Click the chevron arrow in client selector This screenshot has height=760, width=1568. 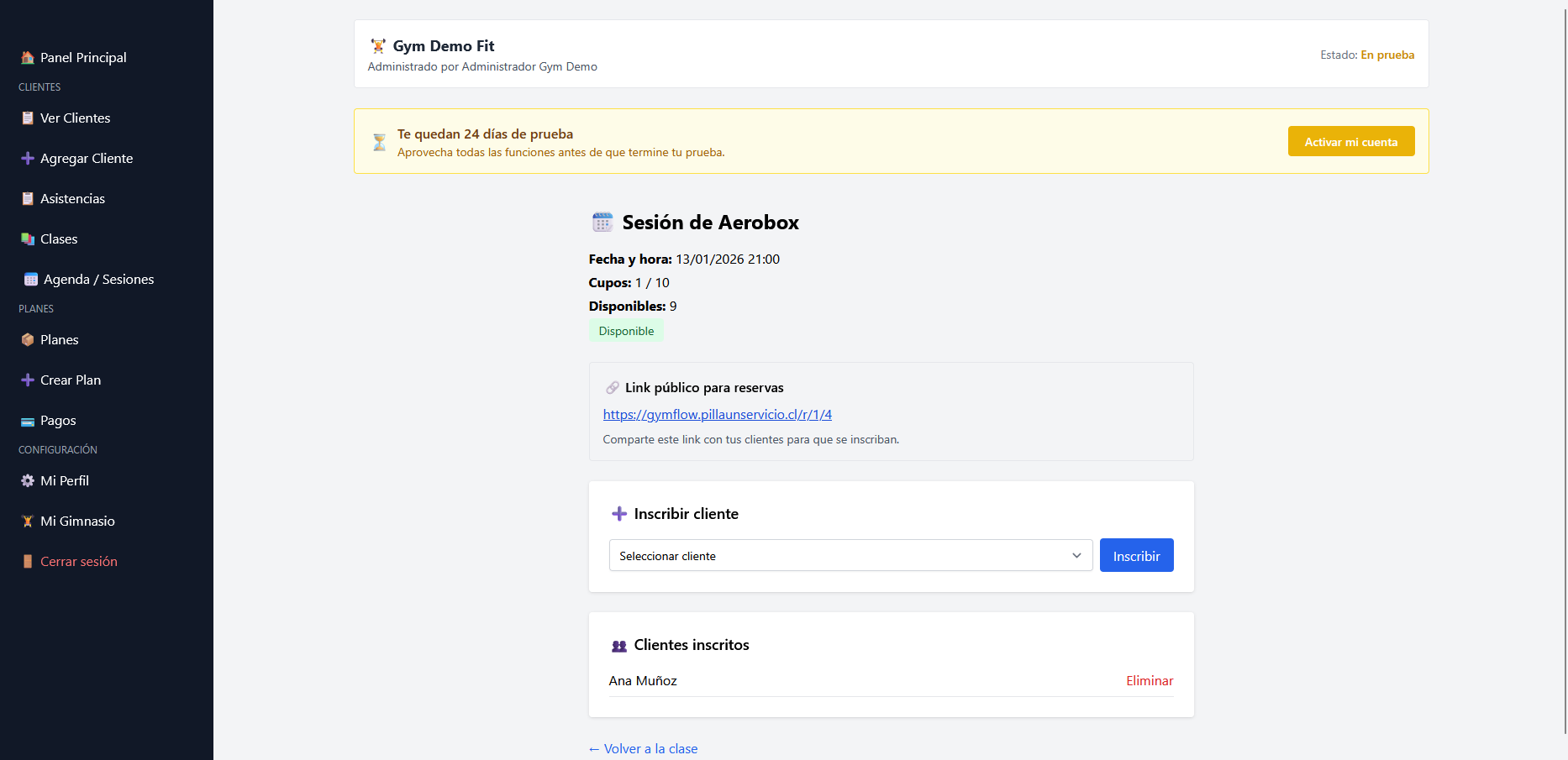point(1076,556)
